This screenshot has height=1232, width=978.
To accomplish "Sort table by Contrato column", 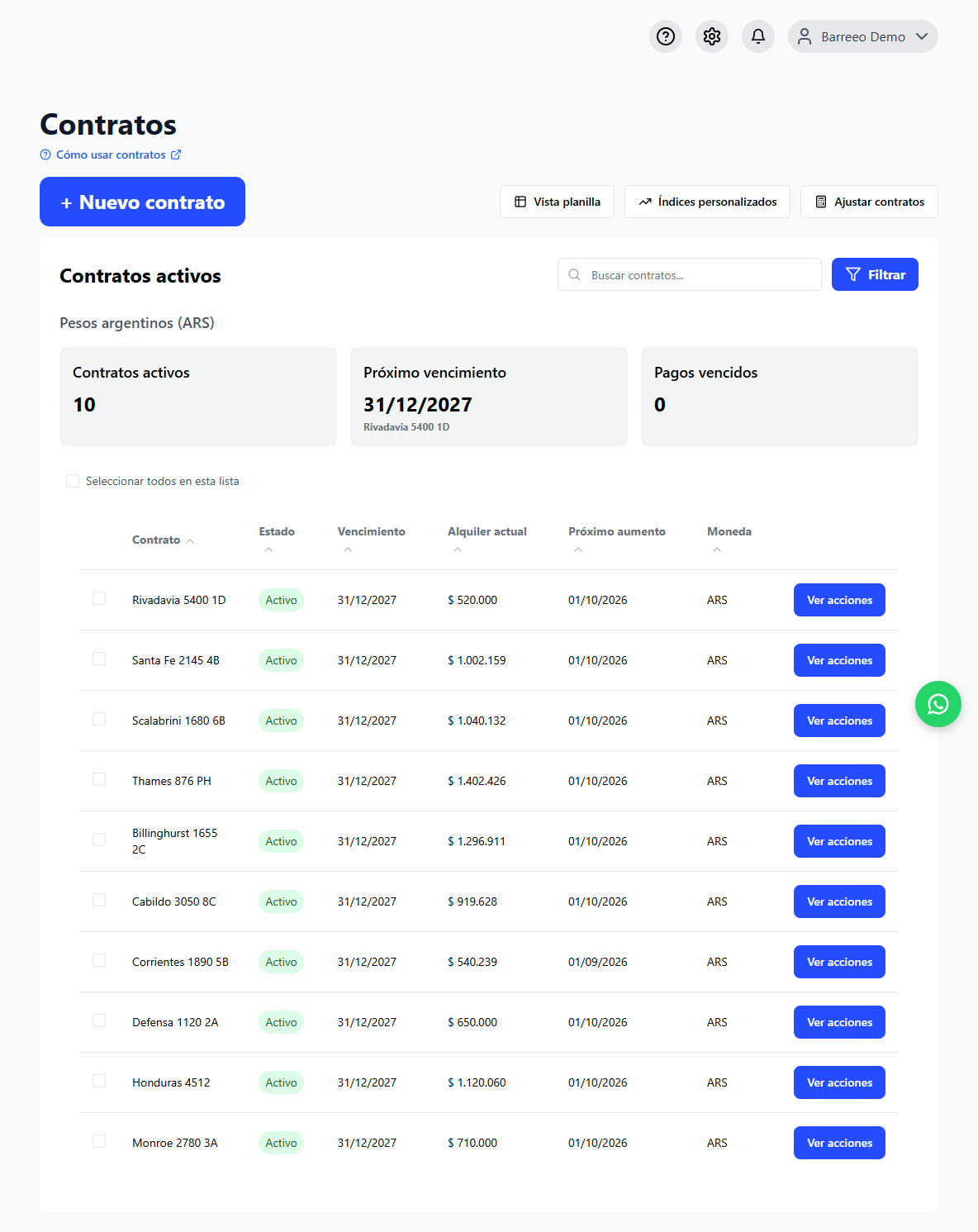I will point(163,540).
